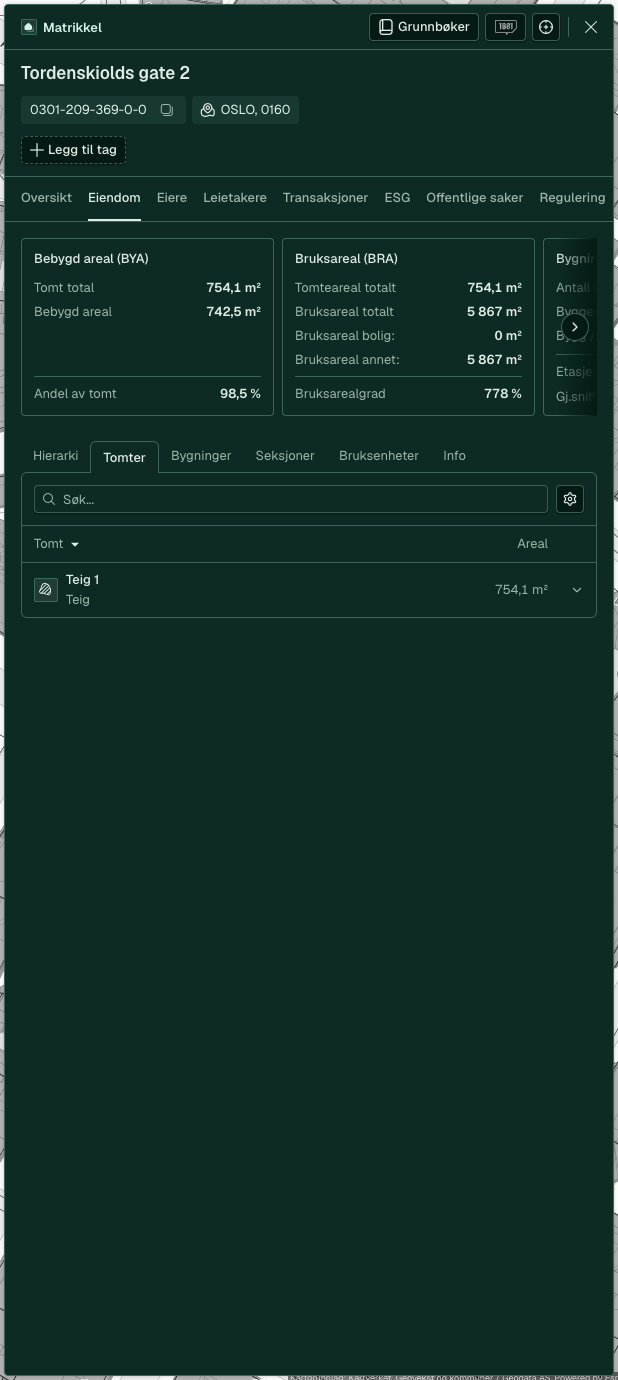Open the Bygninger sub-tab
618x1380 pixels.
pyautogui.click(x=201, y=456)
